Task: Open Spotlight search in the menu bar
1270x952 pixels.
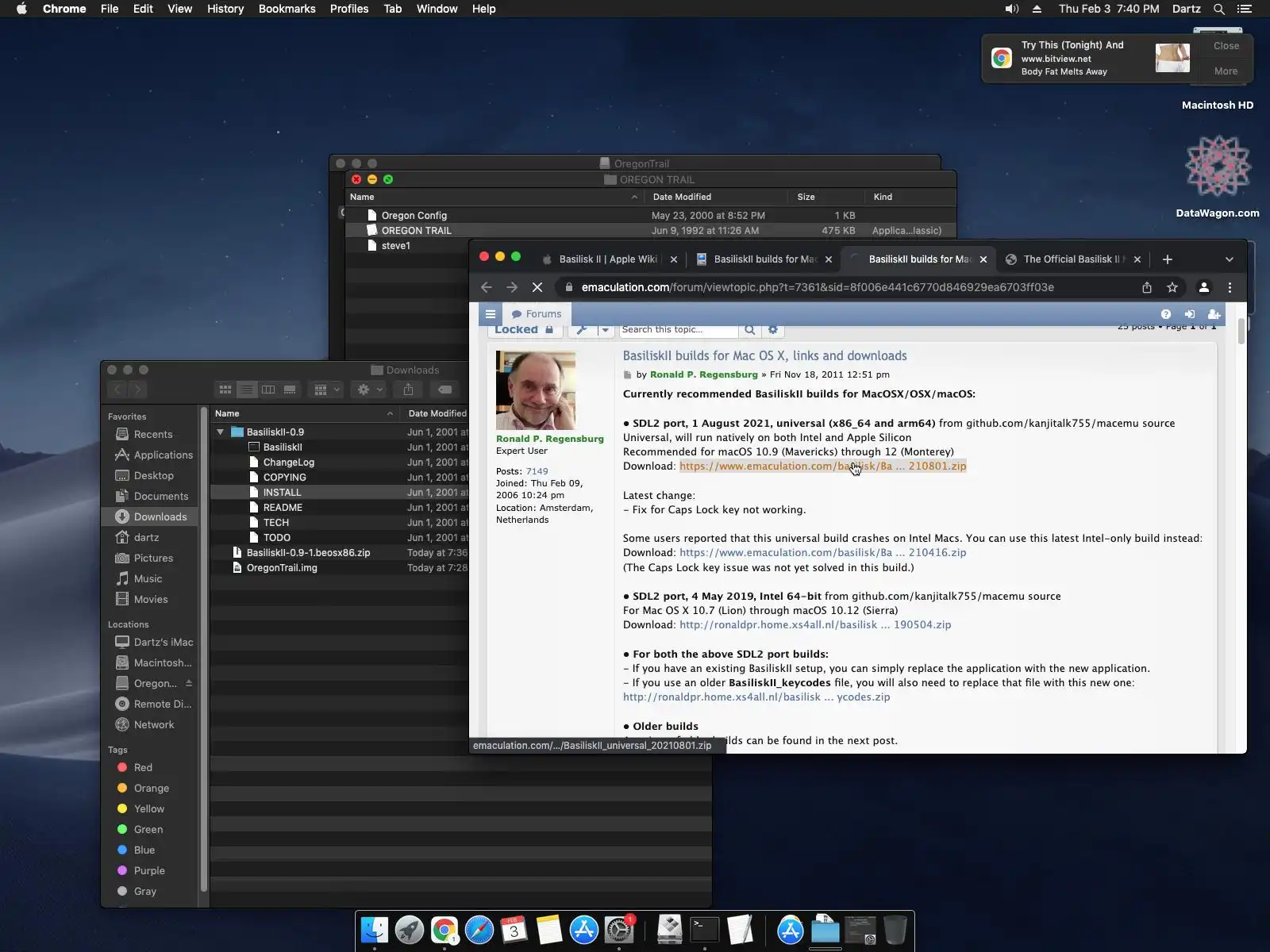Action: point(1219,9)
